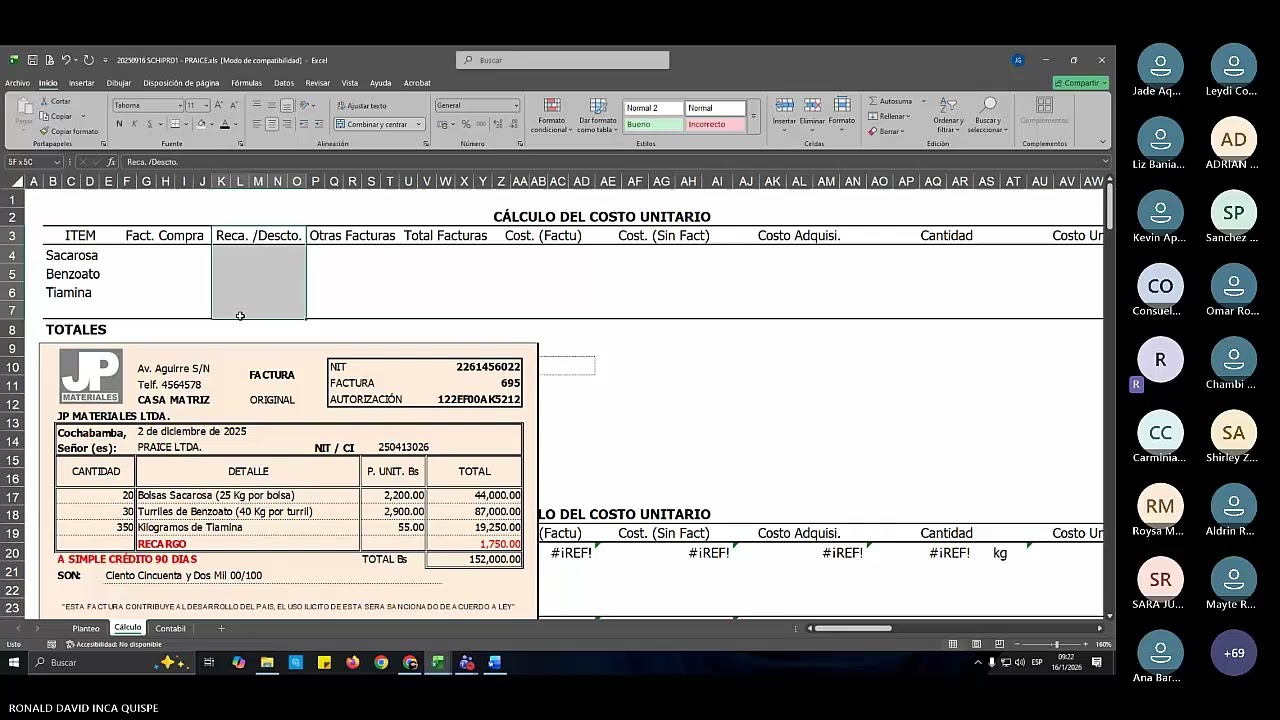Open File Explorer from the taskbar

coord(267,662)
